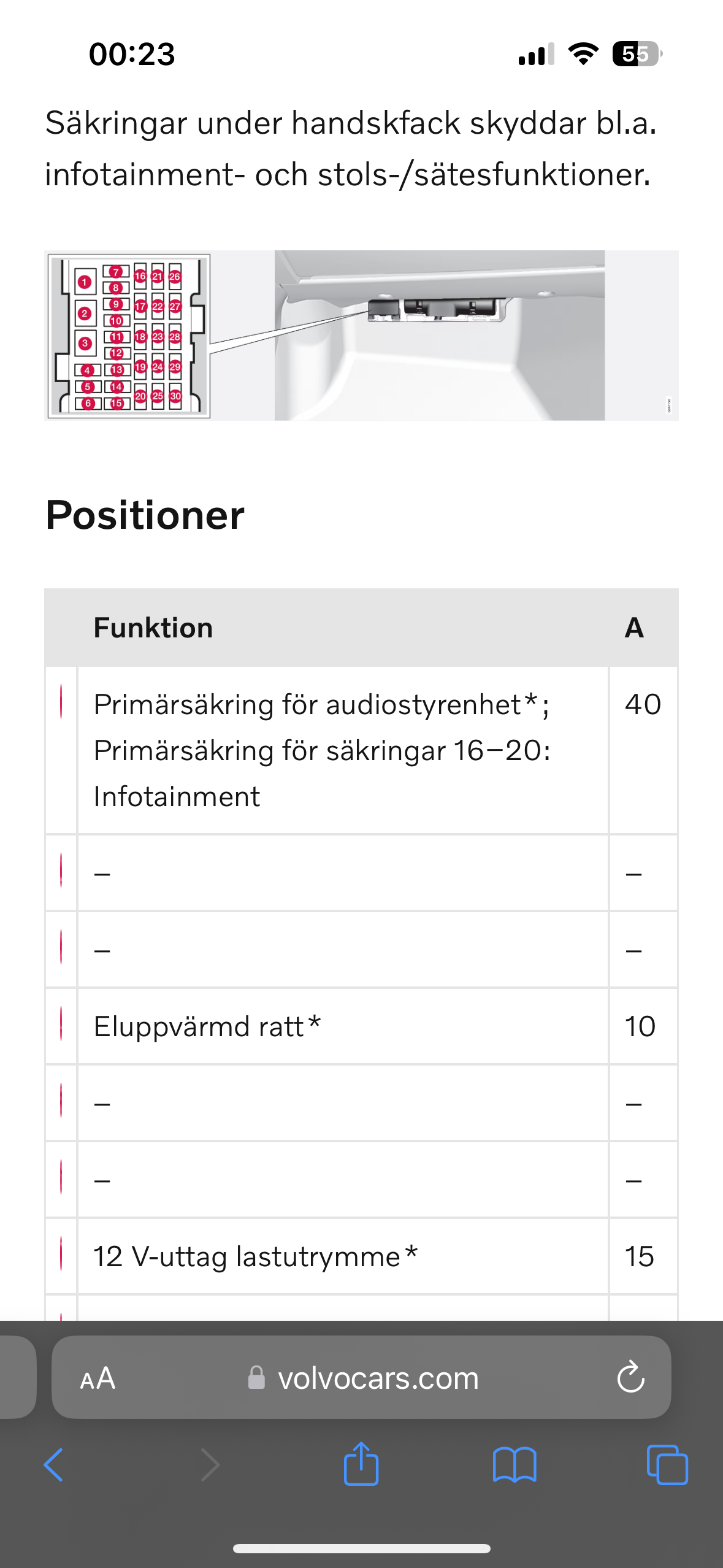Open the Safari bookmarks book icon
The height and width of the screenshot is (1568, 723).
pos(515,1465)
